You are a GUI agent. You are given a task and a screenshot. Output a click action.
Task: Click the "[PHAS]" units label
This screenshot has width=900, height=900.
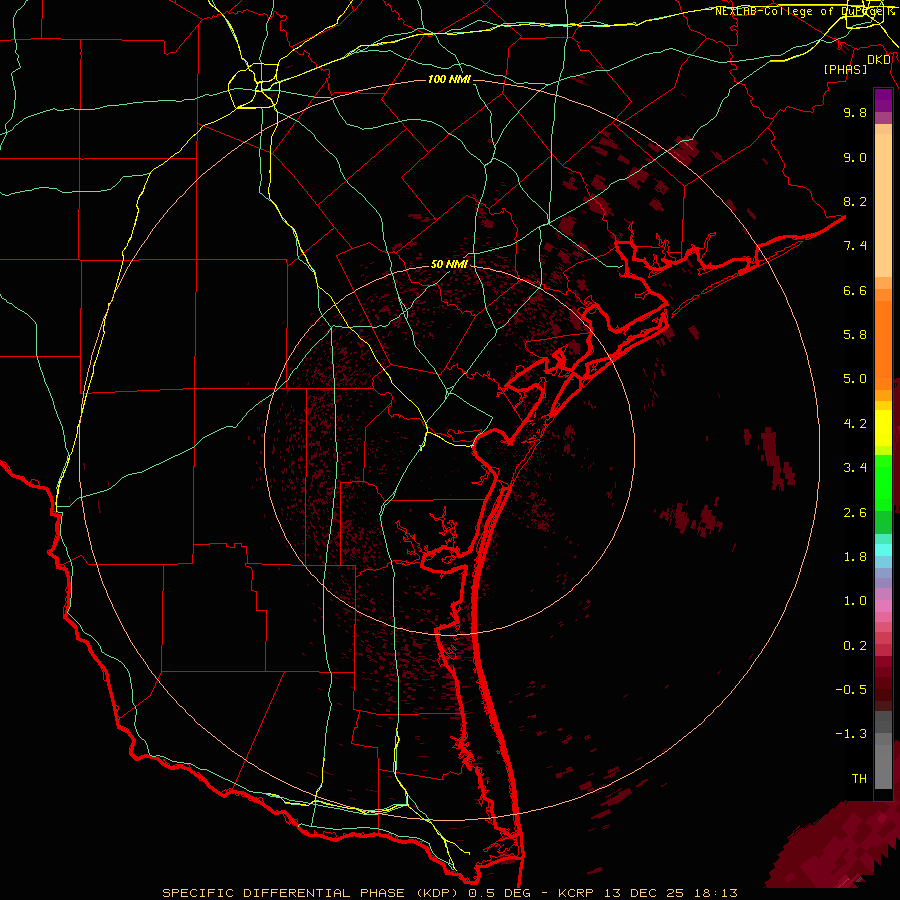coord(845,69)
